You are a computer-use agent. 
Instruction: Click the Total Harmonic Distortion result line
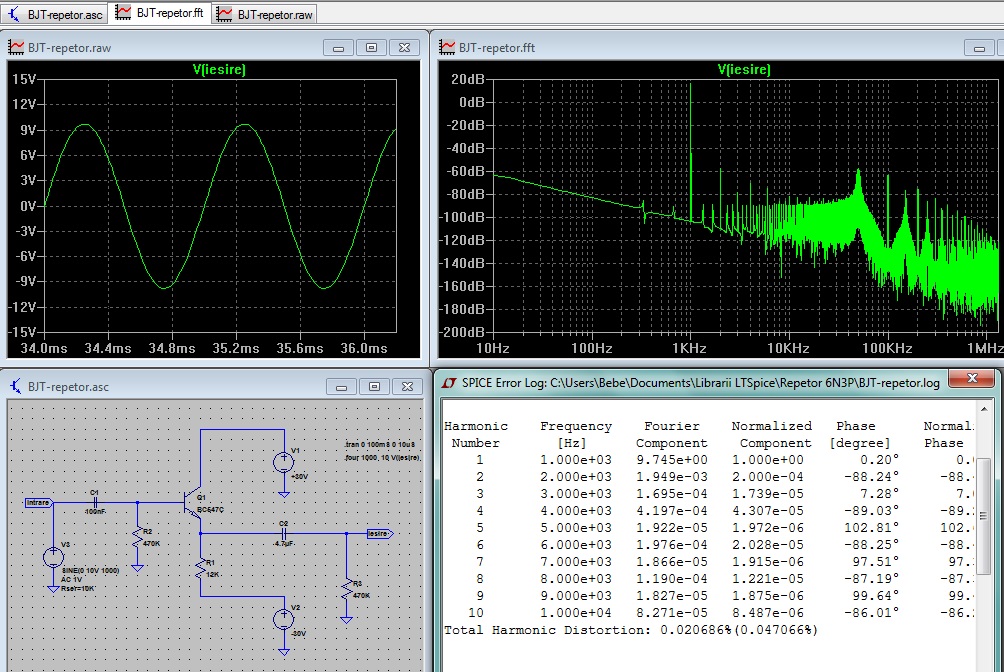[x=631, y=630]
